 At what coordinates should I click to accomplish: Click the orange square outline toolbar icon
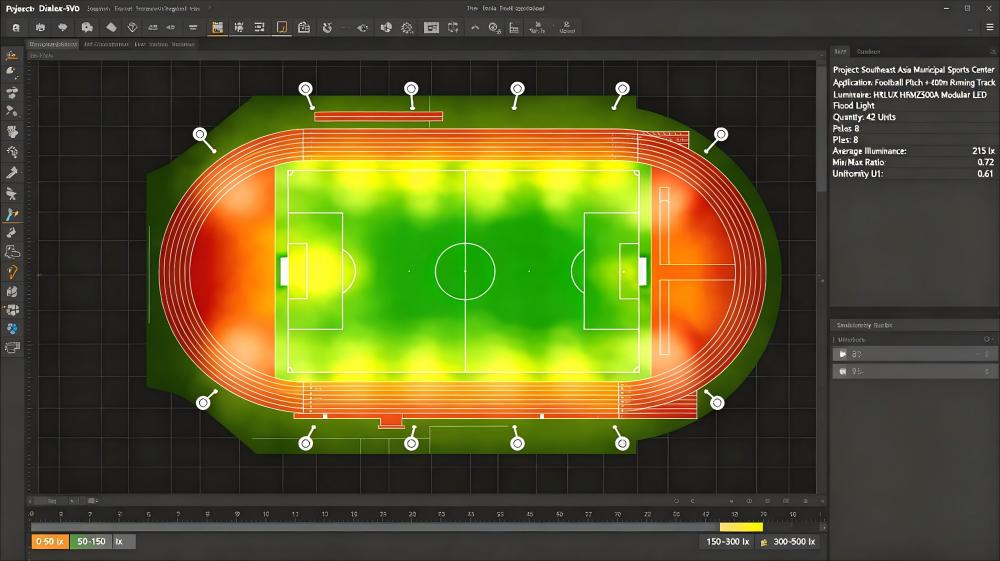282,27
